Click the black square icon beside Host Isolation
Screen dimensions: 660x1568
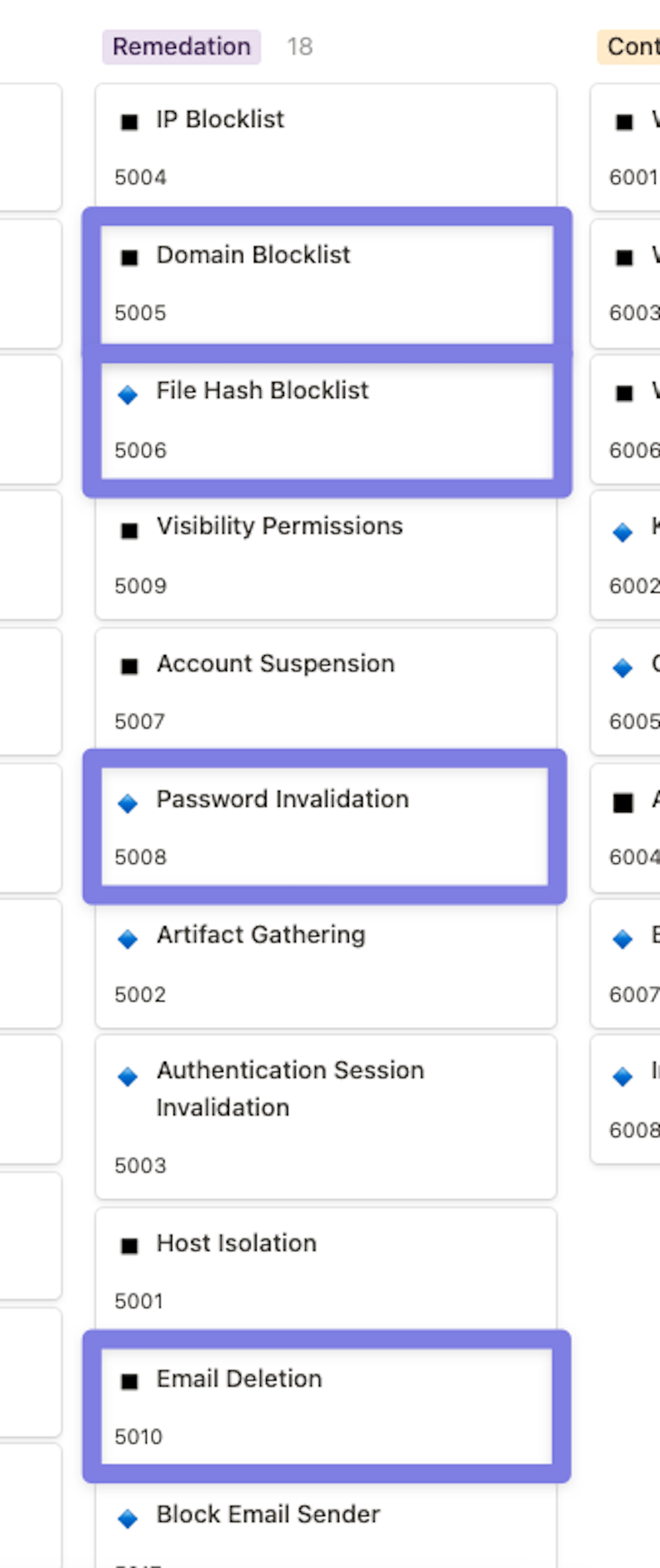[x=129, y=1246]
